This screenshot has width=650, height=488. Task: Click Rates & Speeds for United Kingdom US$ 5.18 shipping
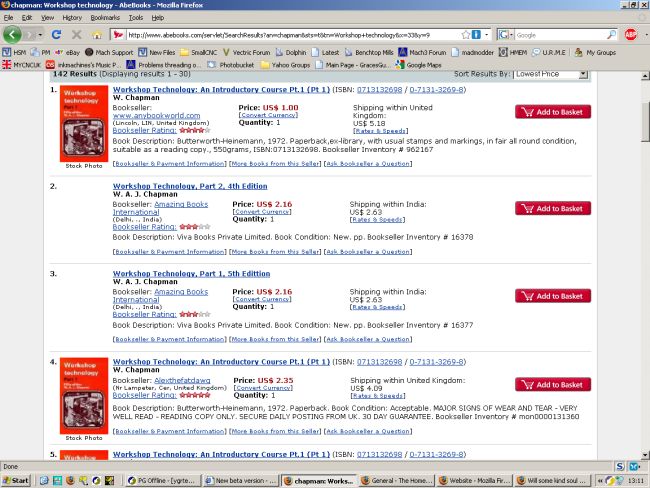[380, 131]
